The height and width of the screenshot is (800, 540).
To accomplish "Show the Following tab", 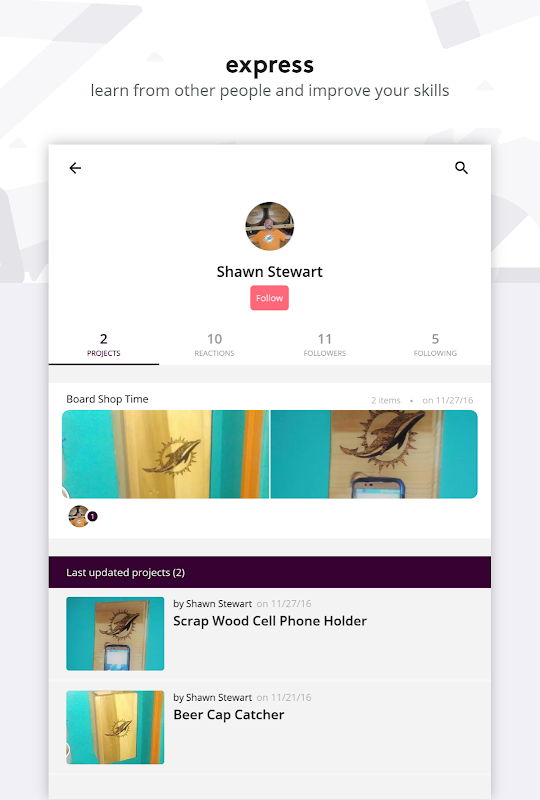I will 435,345.
